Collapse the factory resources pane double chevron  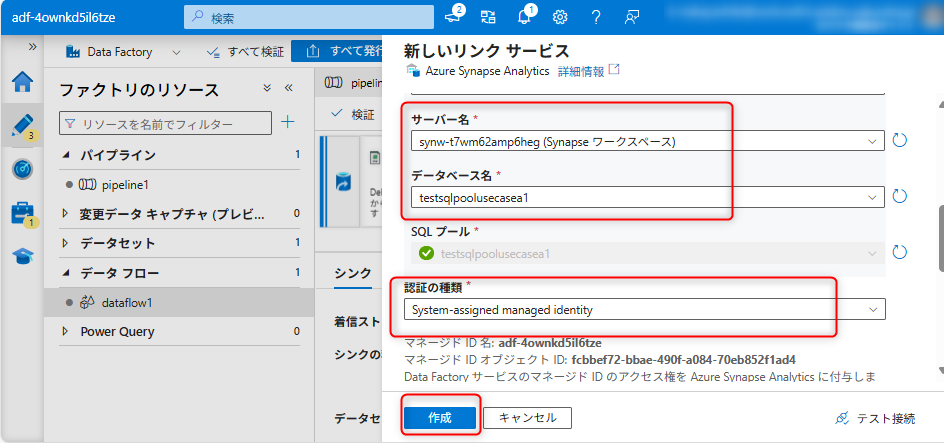coord(288,88)
